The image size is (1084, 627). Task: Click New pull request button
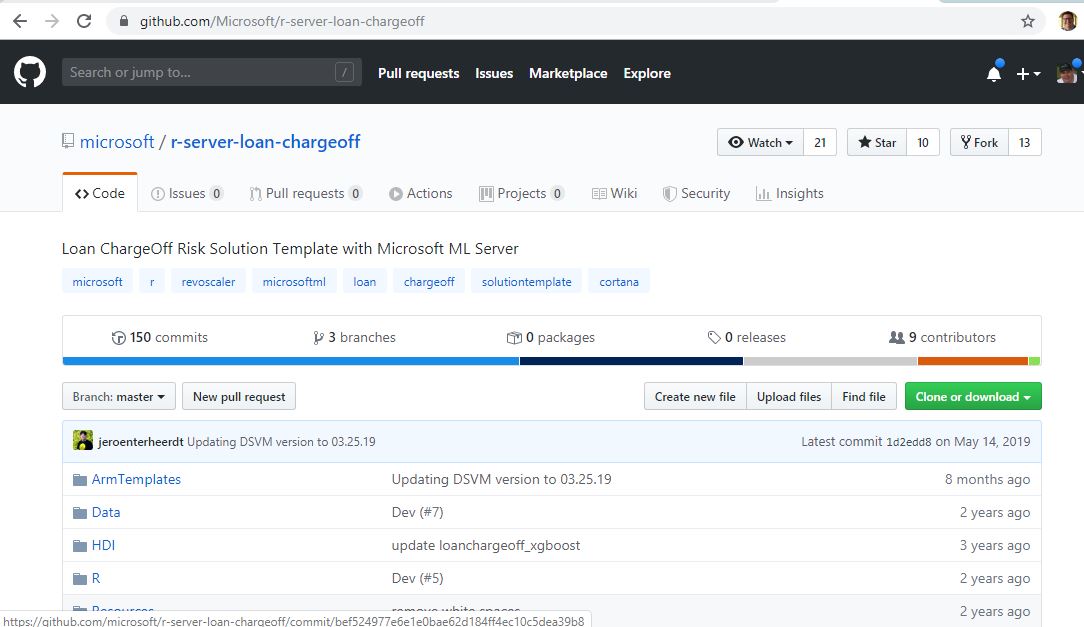click(239, 397)
